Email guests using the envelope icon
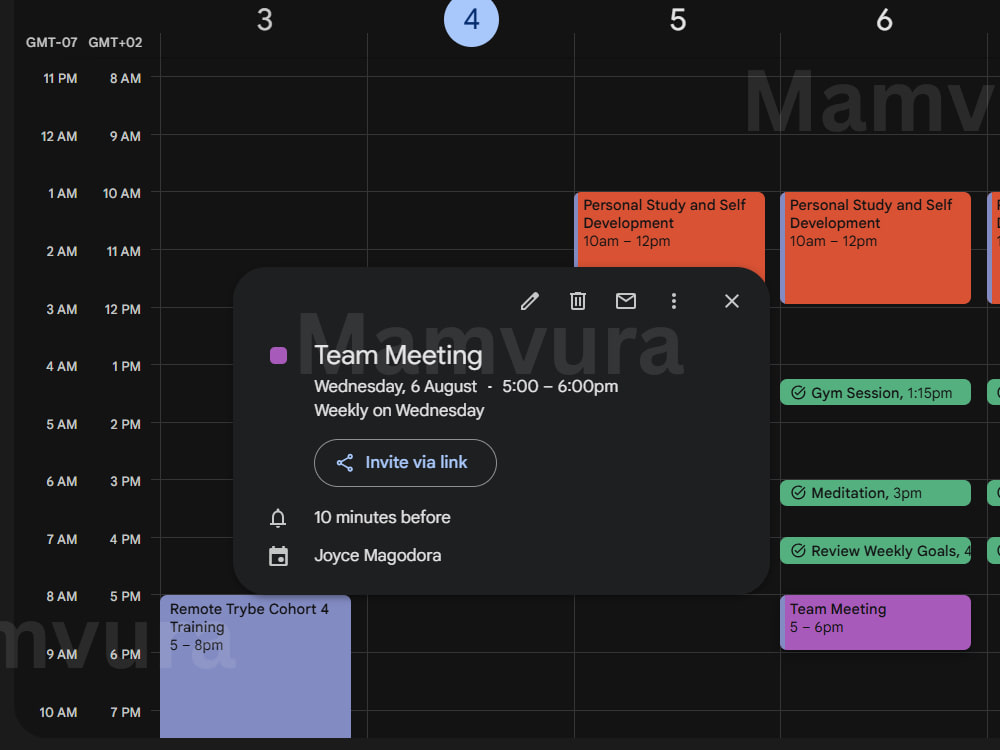This screenshot has width=1000, height=750. [x=626, y=301]
